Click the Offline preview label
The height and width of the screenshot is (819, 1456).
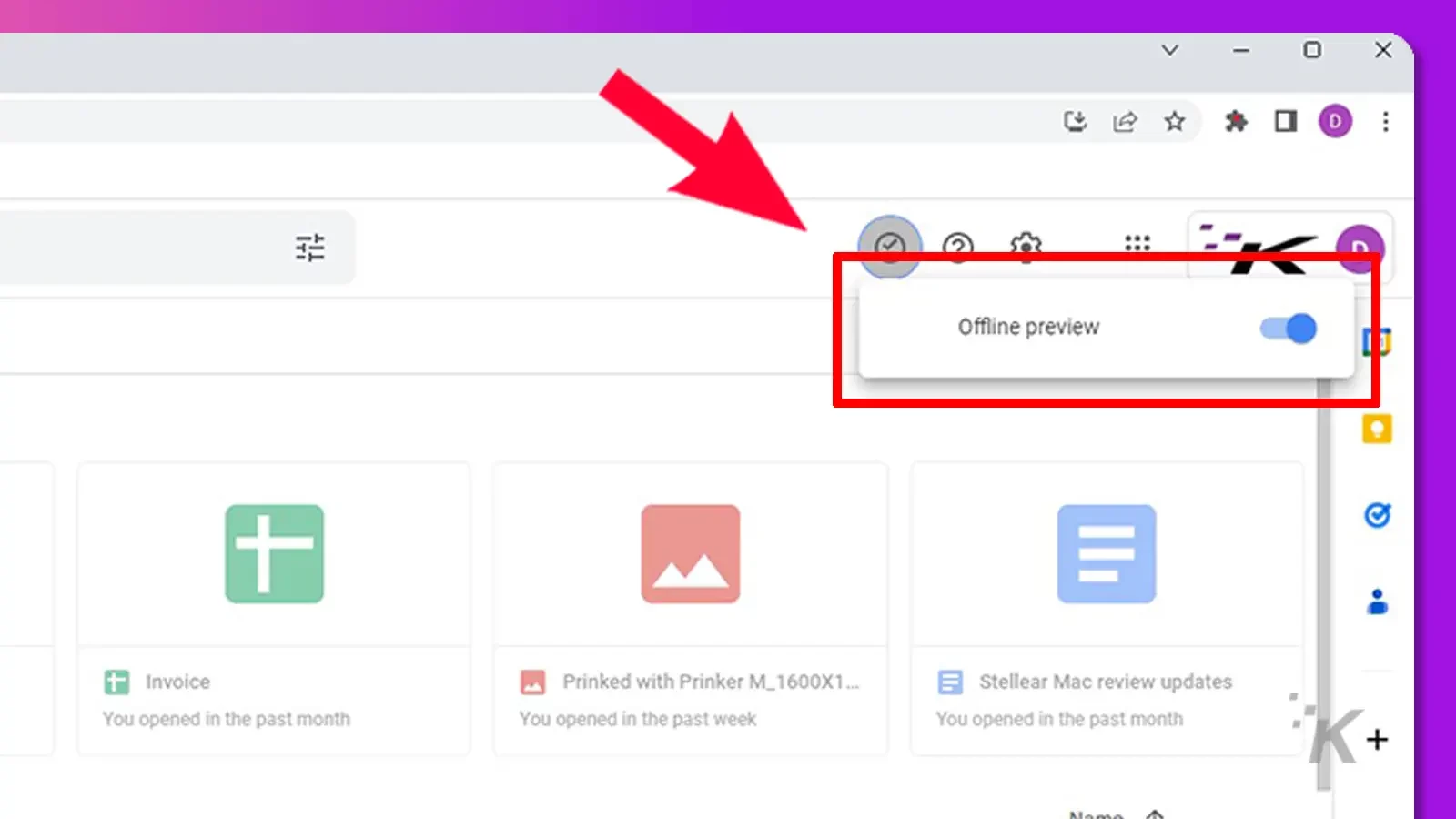pyautogui.click(x=1028, y=327)
